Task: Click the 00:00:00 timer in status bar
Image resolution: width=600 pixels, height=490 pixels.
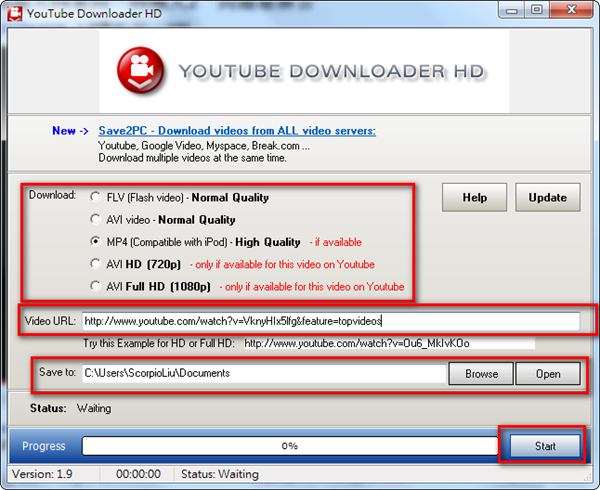Action: [x=138, y=474]
